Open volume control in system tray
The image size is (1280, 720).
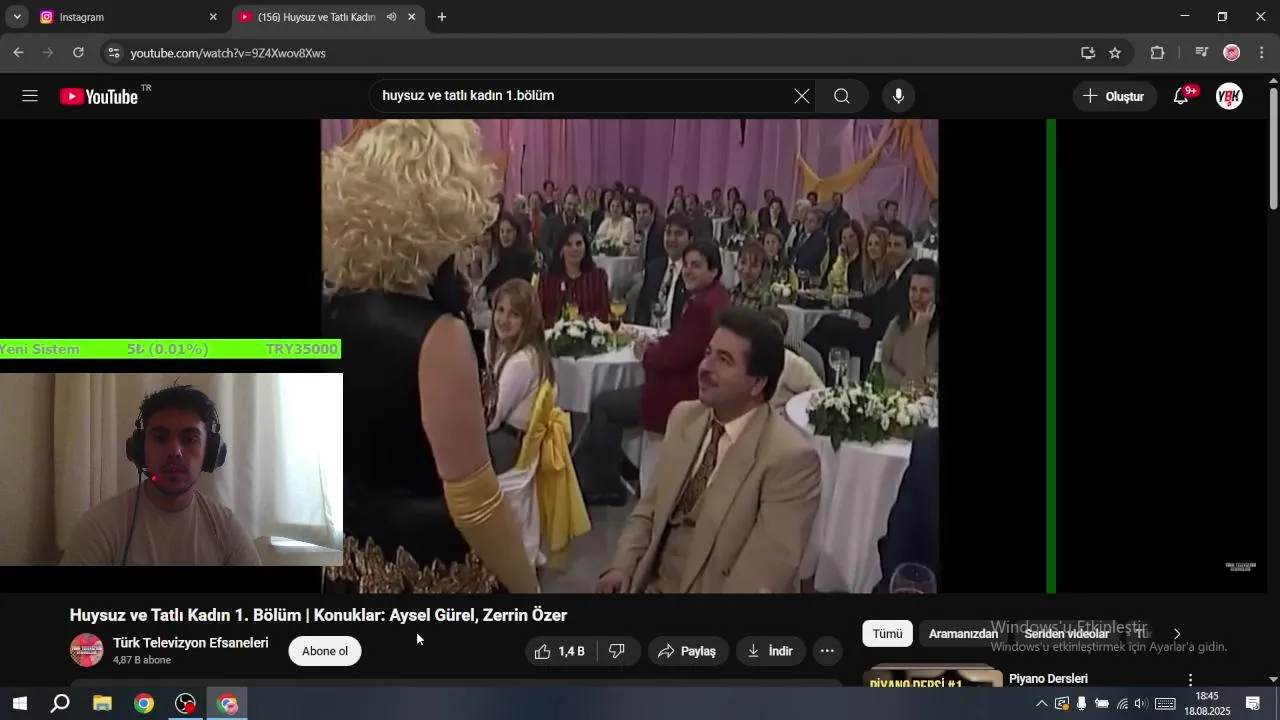pyautogui.click(x=1141, y=704)
